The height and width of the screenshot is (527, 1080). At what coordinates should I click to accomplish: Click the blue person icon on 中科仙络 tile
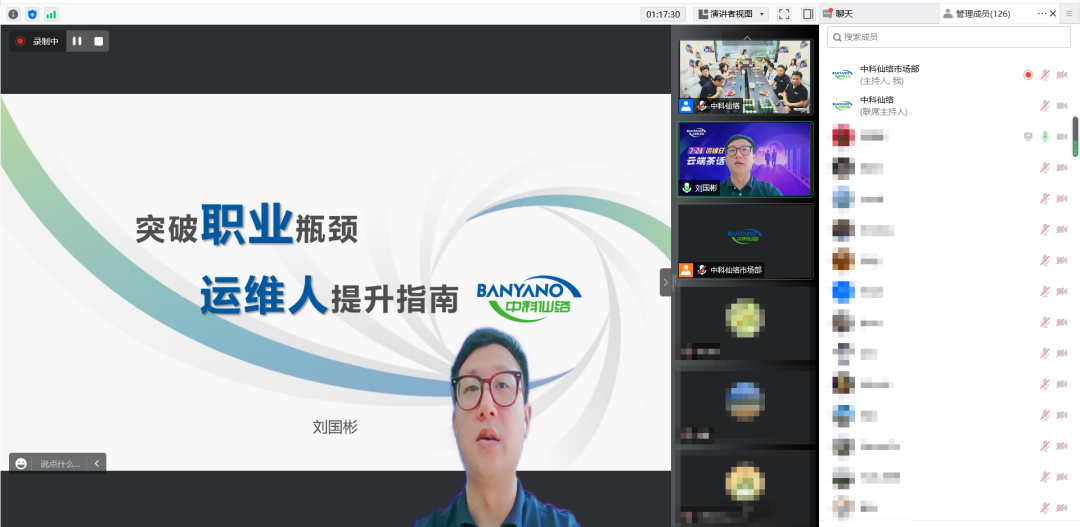click(x=685, y=106)
